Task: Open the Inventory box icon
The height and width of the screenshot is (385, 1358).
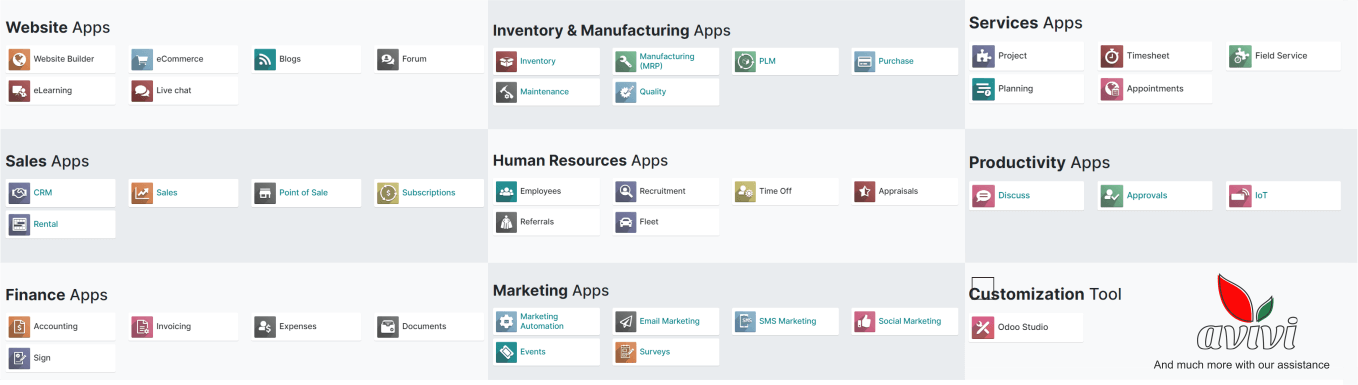Action: tap(506, 61)
